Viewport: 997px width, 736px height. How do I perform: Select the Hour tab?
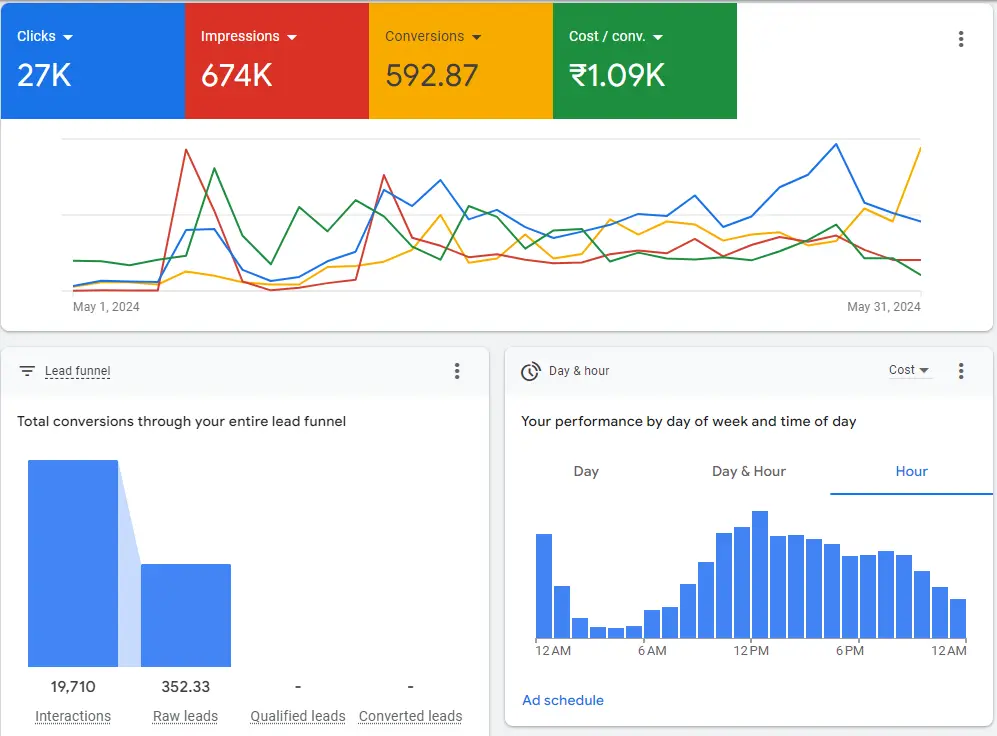pyautogui.click(x=909, y=471)
